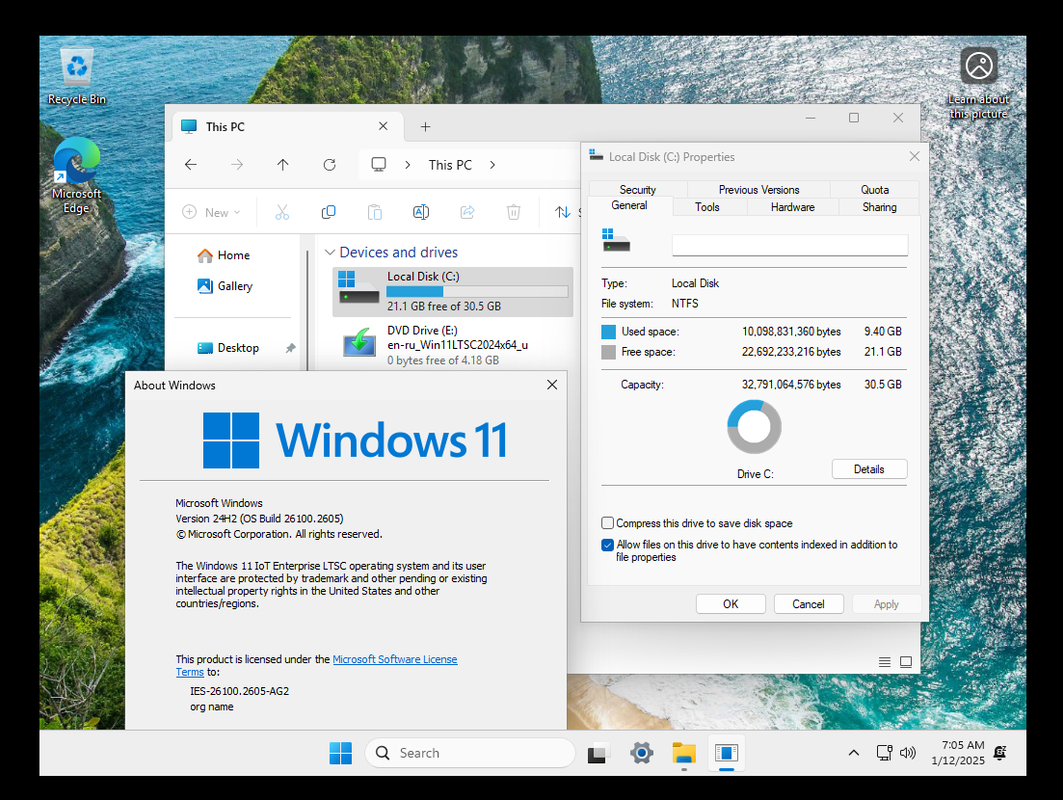Switch to large icons view at Explorer bottom
Image resolution: width=1063 pixels, height=800 pixels.
click(x=906, y=662)
